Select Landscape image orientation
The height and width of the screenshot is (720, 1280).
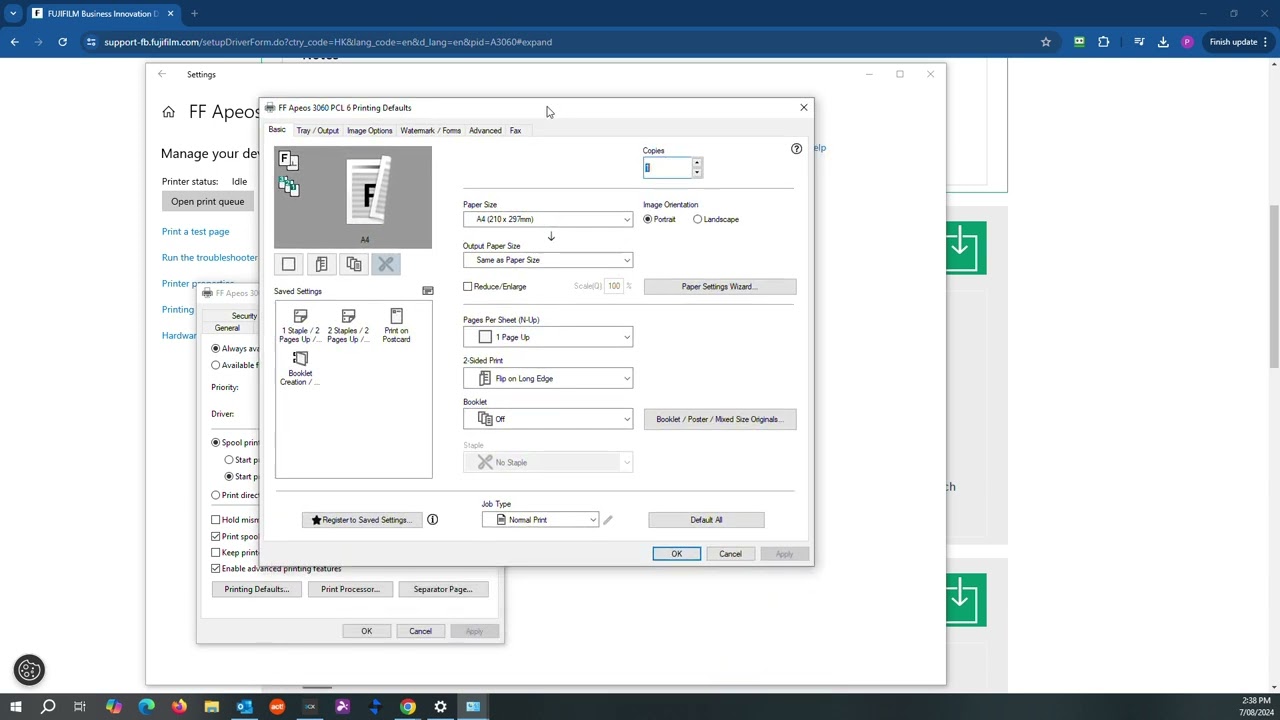click(x=698, y=219)
